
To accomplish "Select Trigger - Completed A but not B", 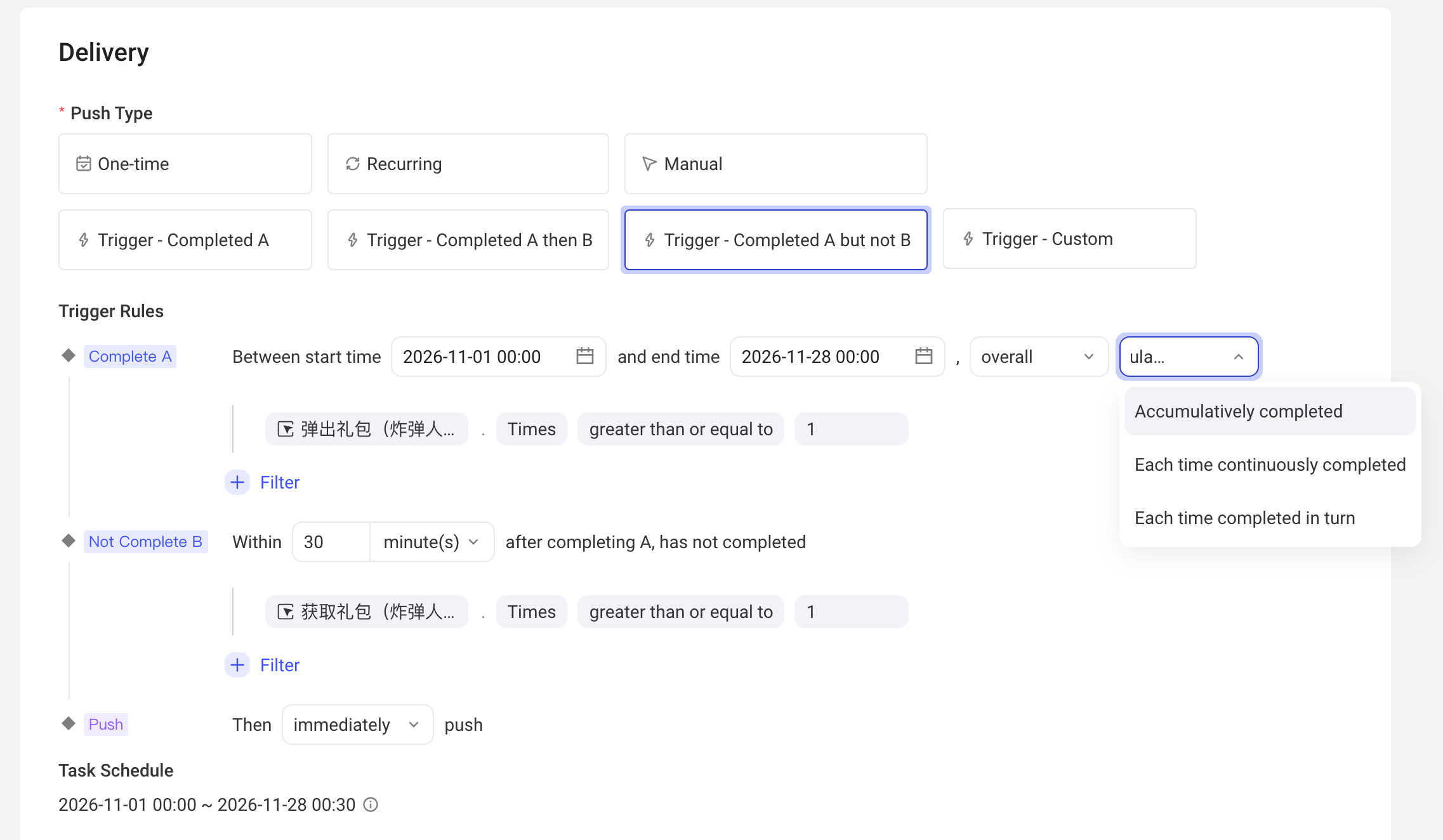I will point(775,240).
